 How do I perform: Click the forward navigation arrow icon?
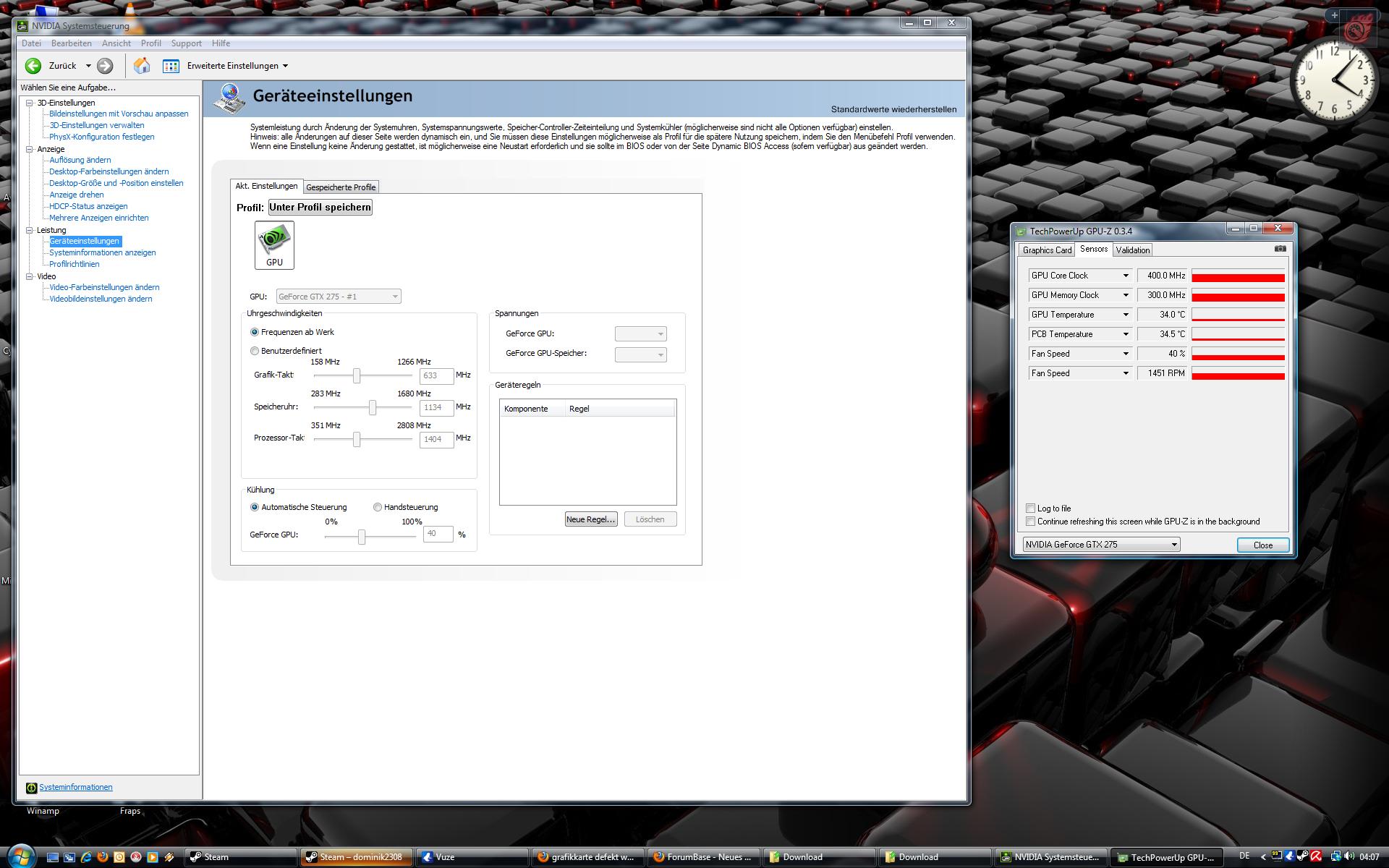(x=105, y=66)
